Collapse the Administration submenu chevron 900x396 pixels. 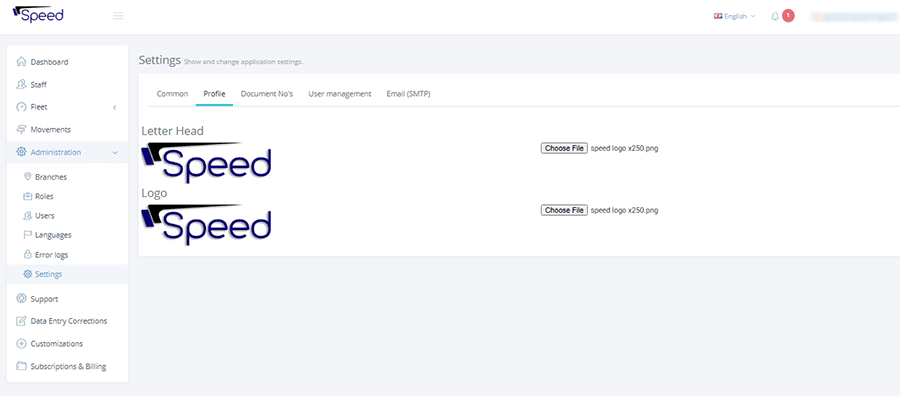115,153
